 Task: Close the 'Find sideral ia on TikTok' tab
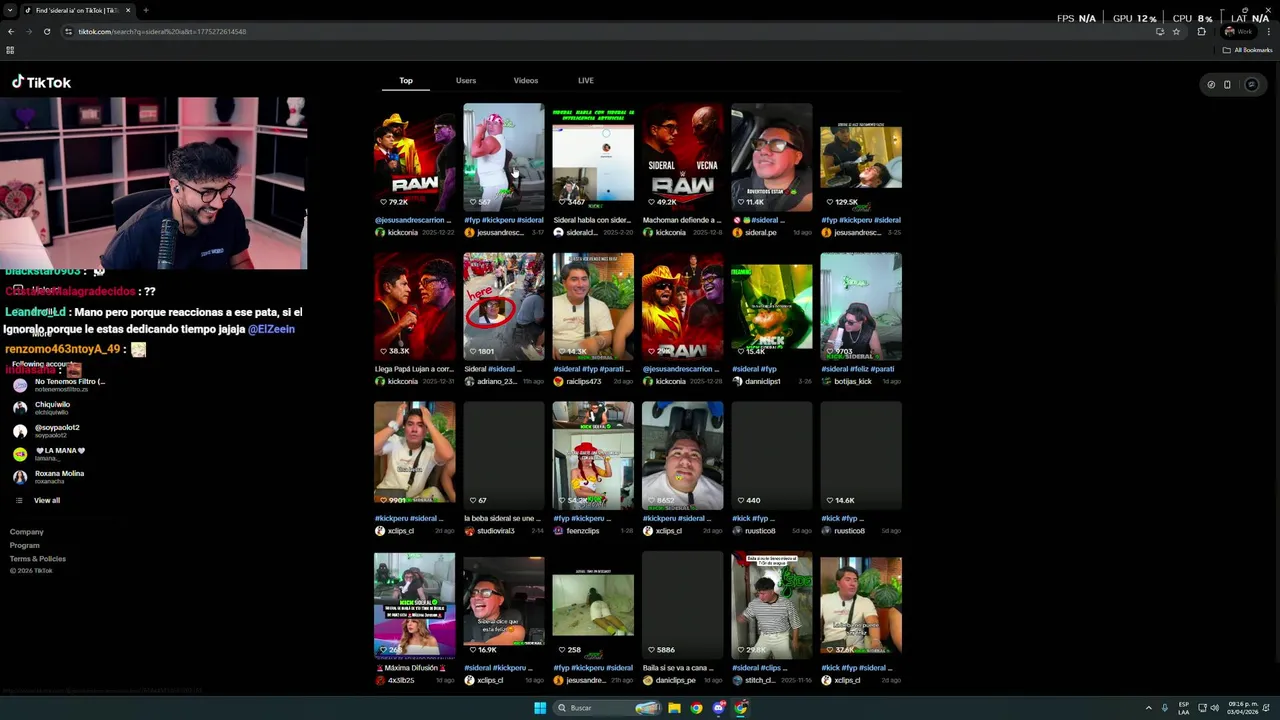(x=128, y=10)
